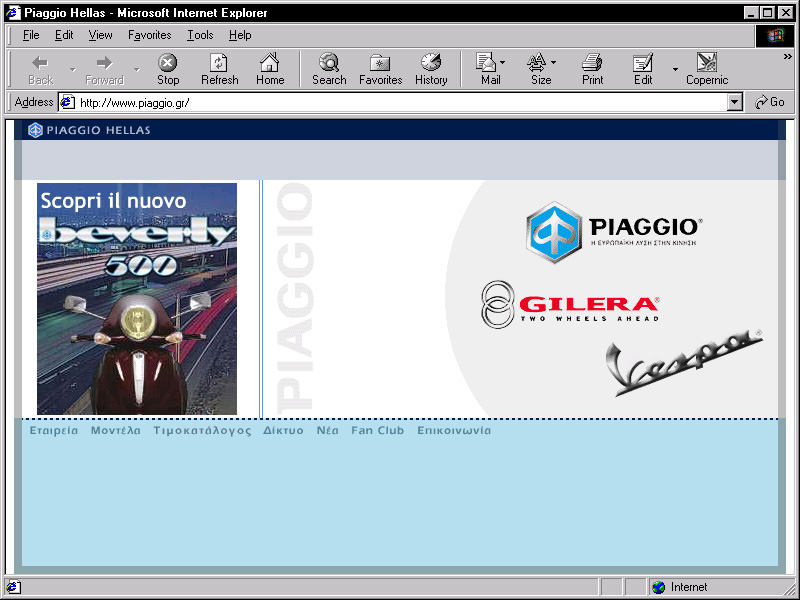
Task: Open the Help menu
Action: click(240, 35)
